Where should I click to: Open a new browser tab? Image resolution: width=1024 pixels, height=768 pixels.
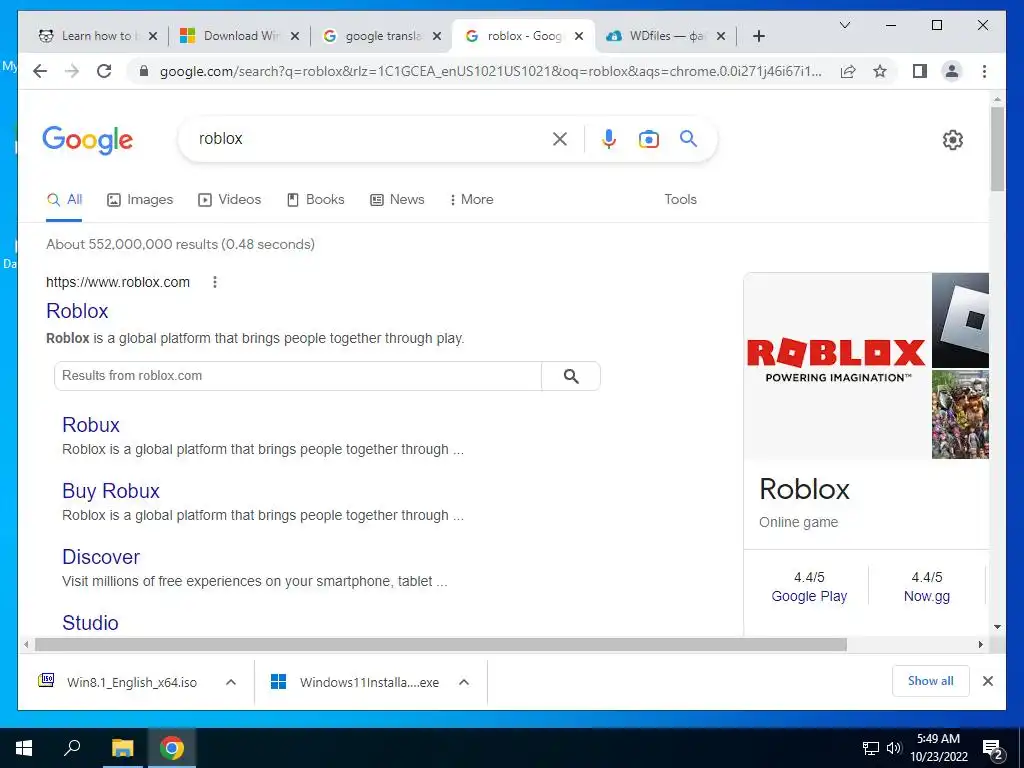(758, 36)
